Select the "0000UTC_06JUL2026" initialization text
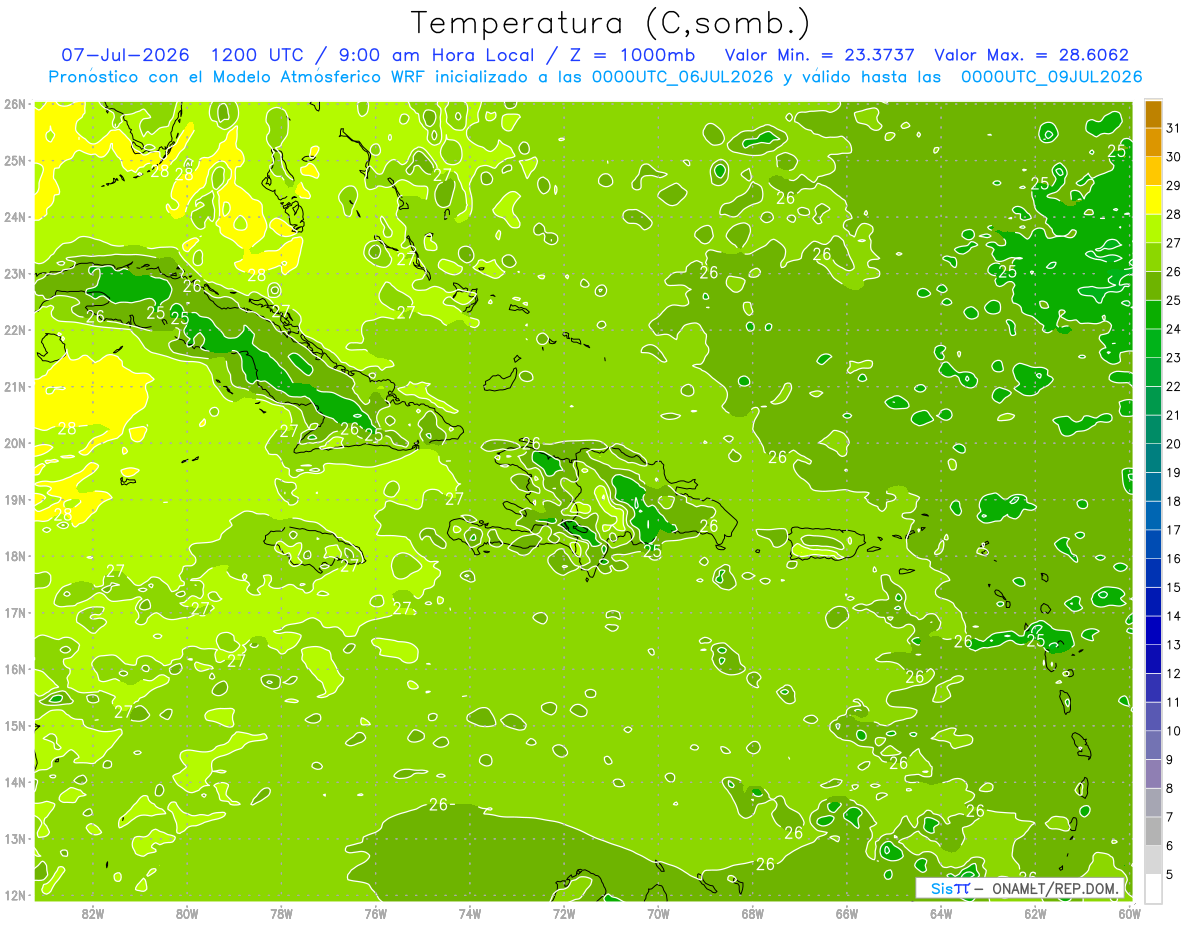 pyautogui.click(x=682, y=76)
